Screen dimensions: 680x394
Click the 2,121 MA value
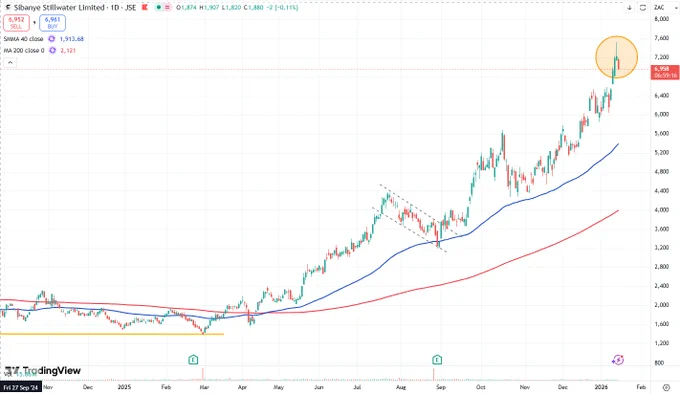[x=68, y=50]
